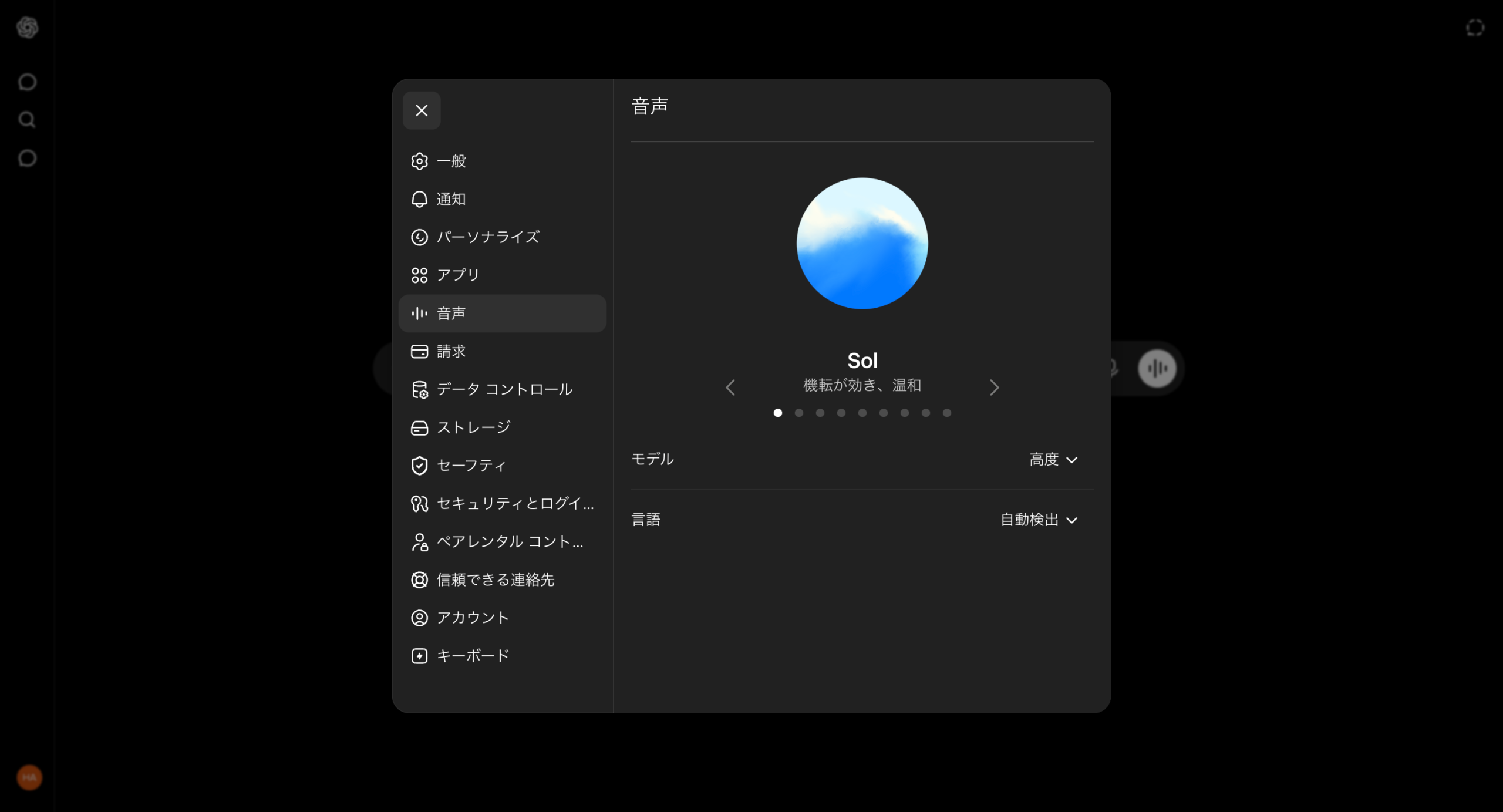
Task: Click the HA profile avatar
Action: pyautogui.click(x=29, y=777)
